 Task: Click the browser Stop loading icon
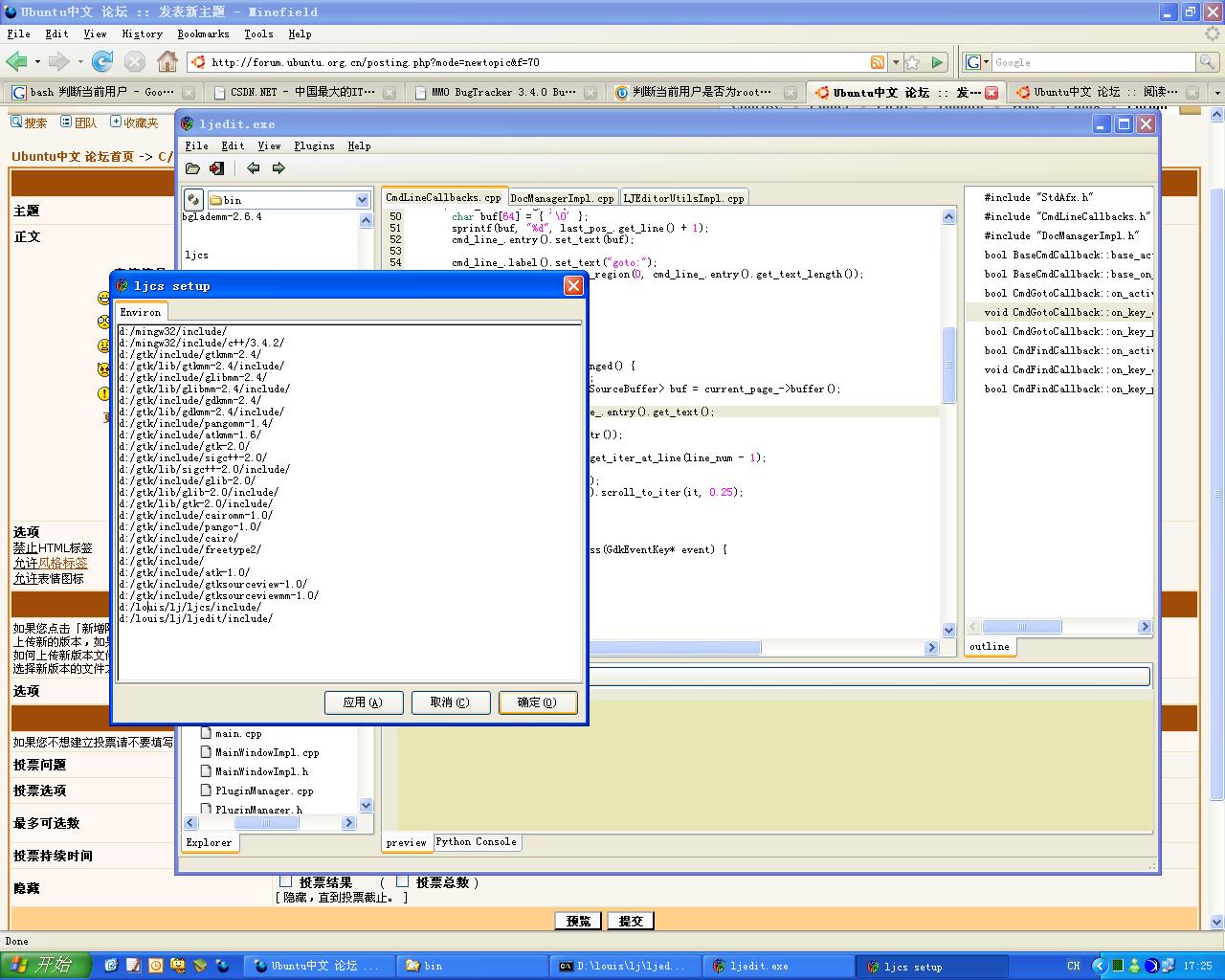point(135,62)
